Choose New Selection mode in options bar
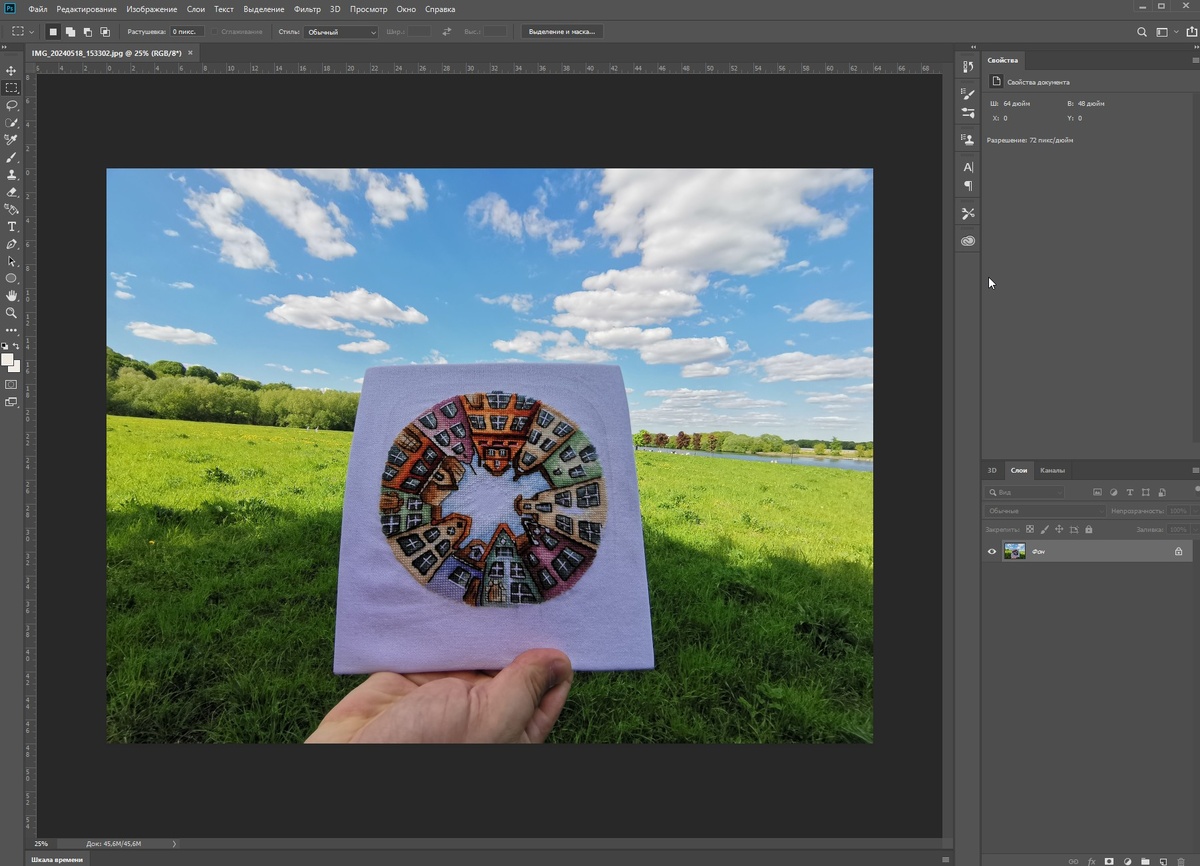 click(x=53, y=32)
